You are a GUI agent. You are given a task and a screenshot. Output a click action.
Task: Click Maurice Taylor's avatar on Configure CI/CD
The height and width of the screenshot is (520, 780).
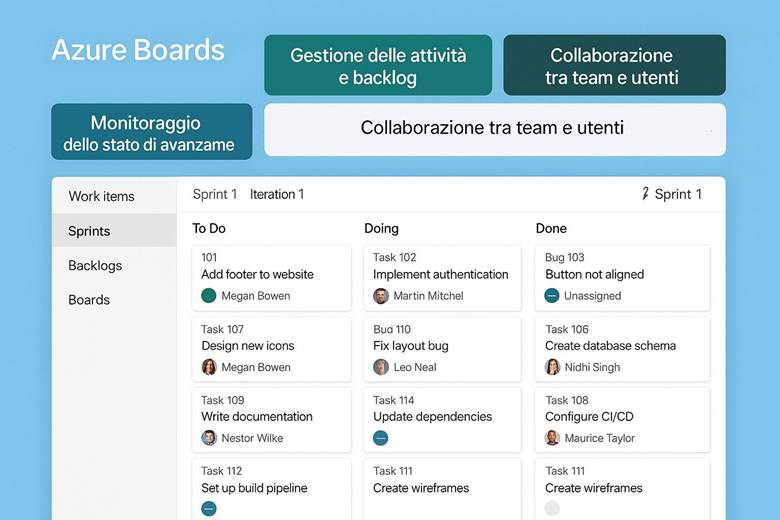click(x=553, y=438)
